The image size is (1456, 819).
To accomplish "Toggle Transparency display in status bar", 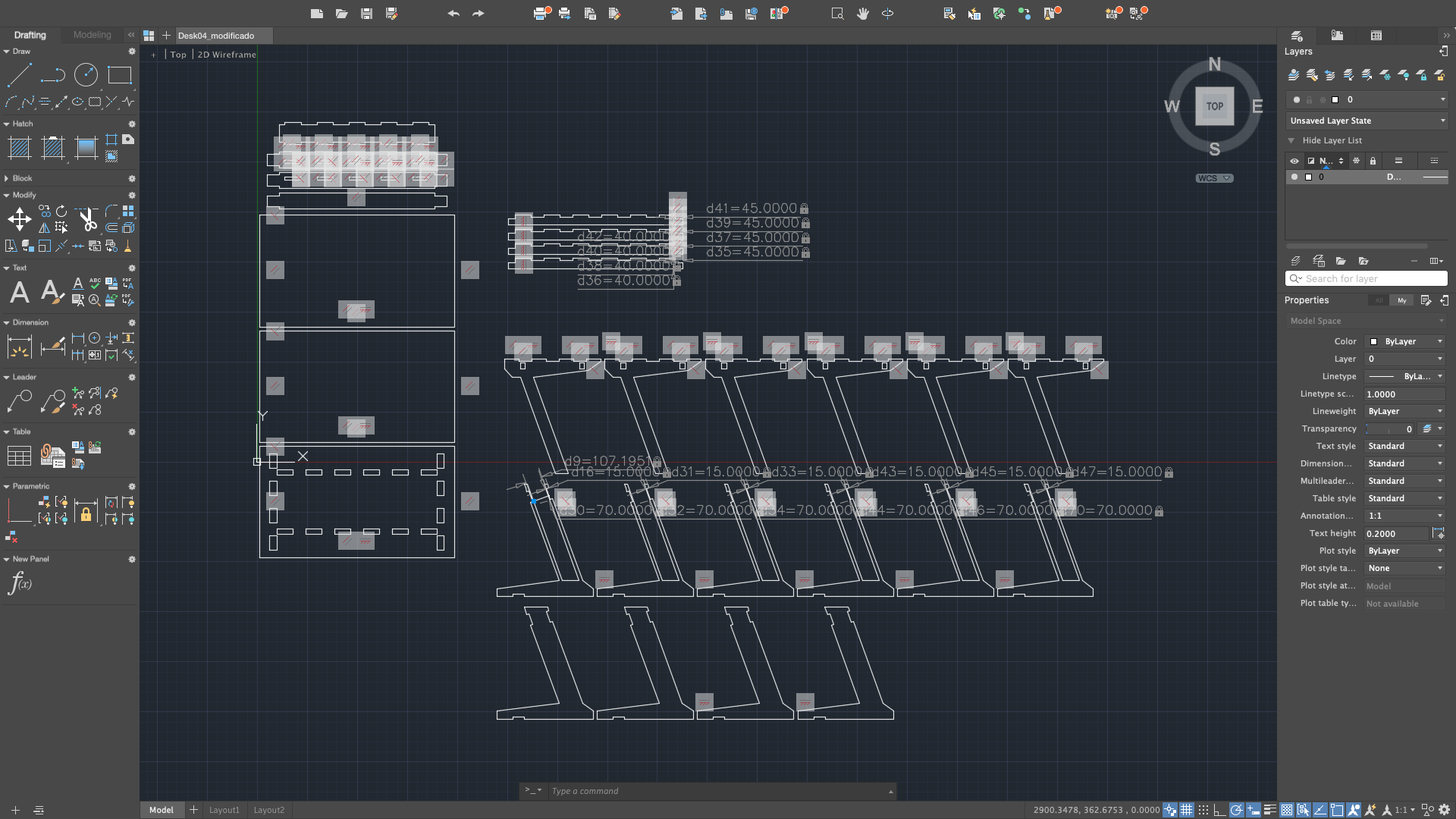I will [x=1287, y=810].
